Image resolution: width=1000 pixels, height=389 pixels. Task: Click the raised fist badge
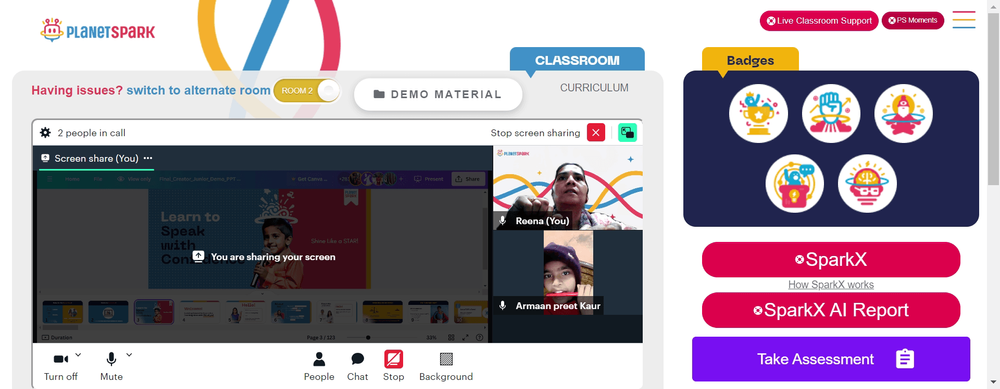pyautogui.click(x=831, y=114)
